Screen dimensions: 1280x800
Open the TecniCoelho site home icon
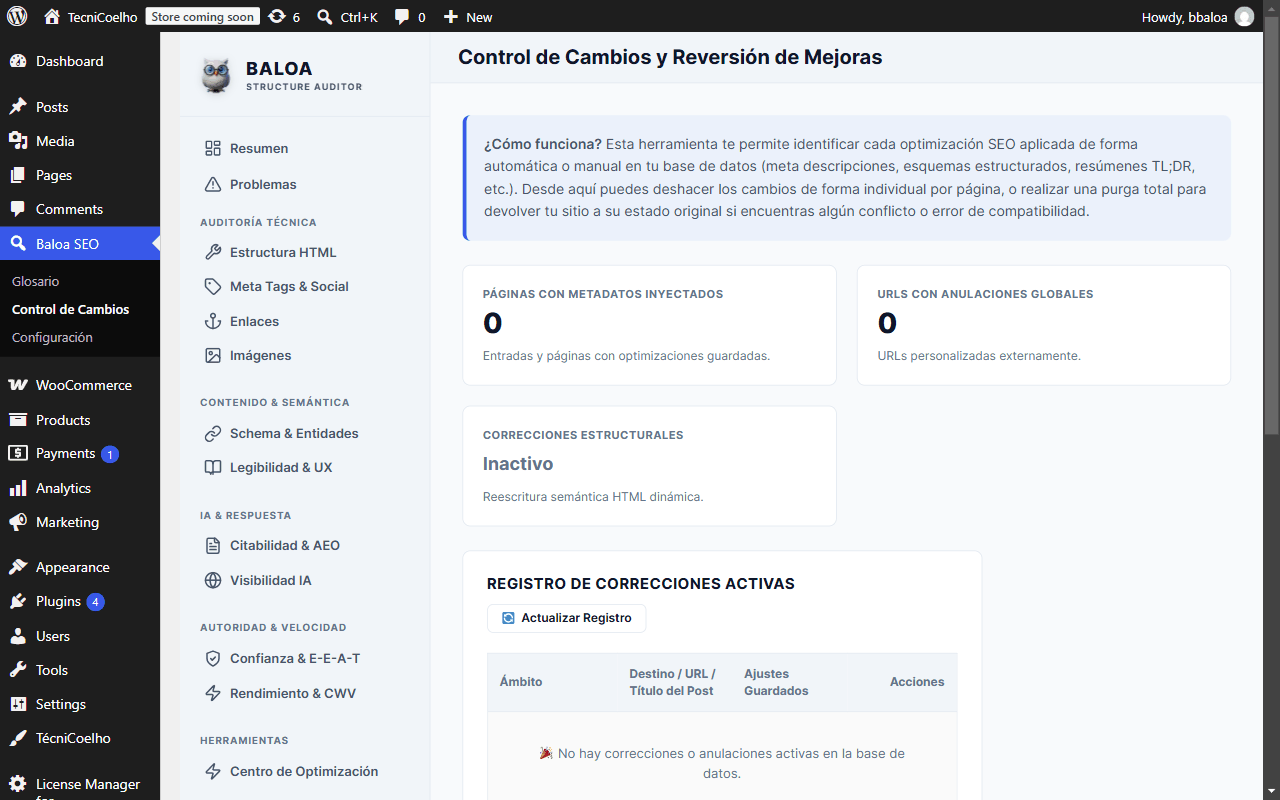click(x=52, y=16)
